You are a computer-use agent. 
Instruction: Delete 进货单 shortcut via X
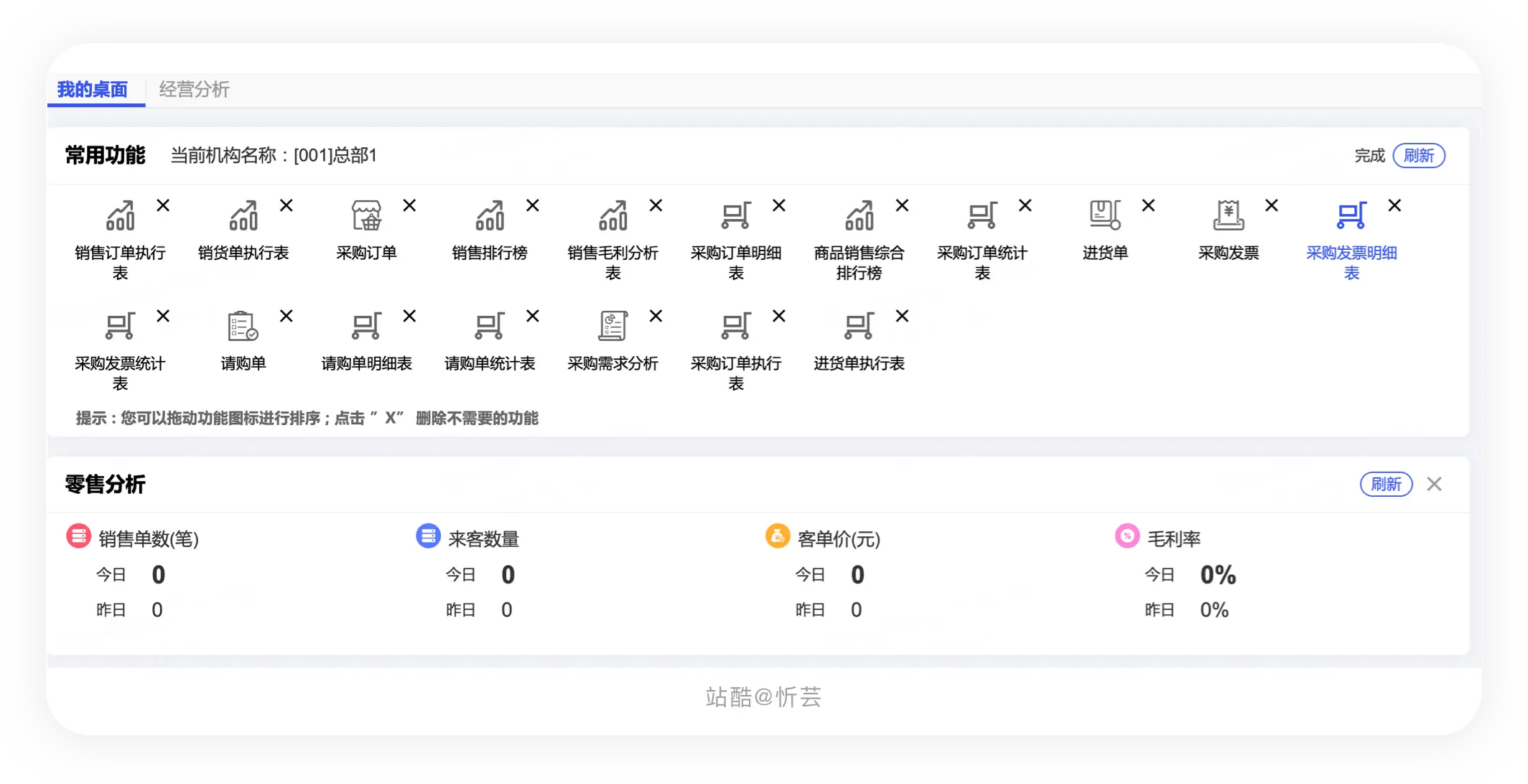1148,205
